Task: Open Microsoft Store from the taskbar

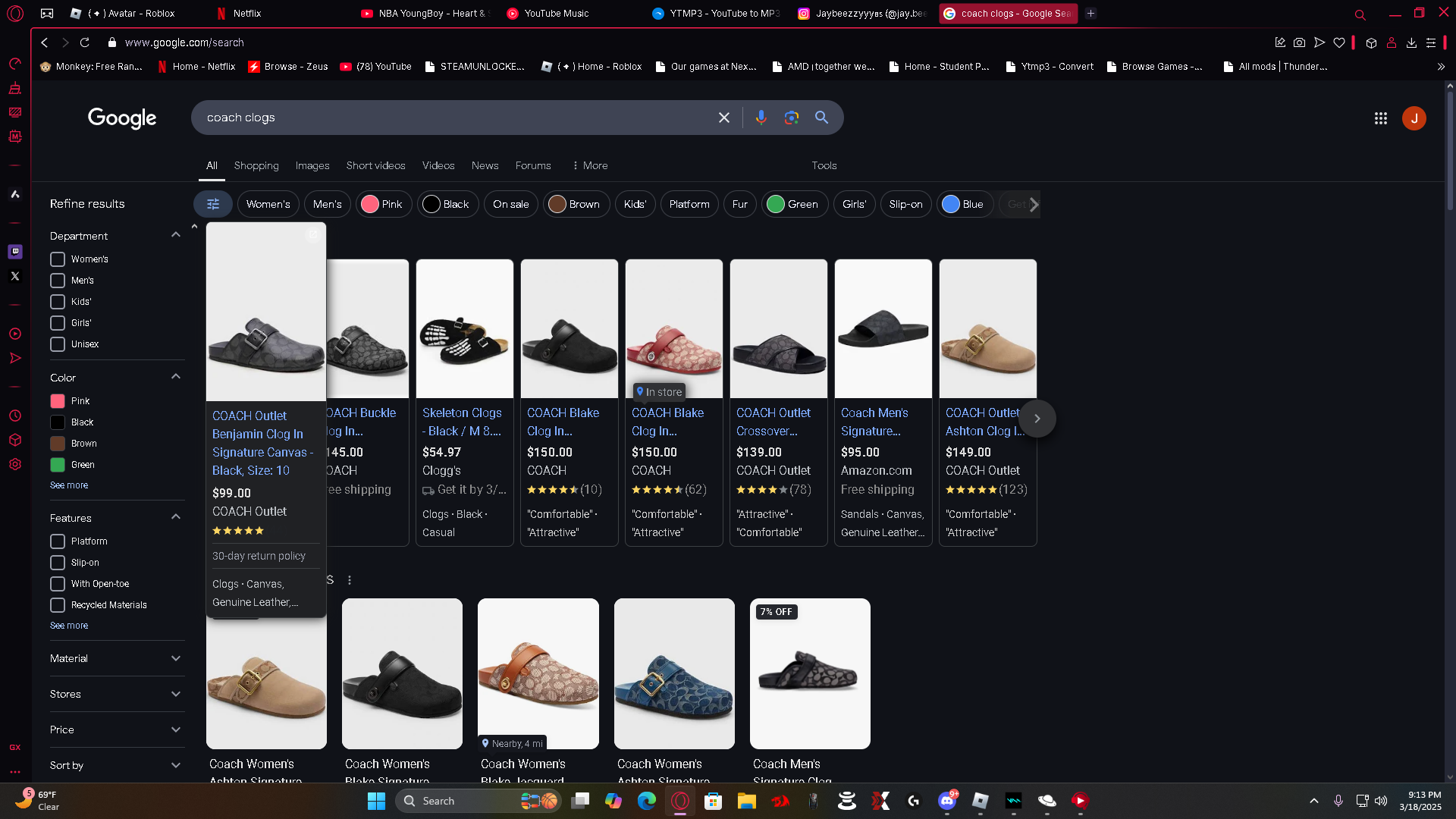Action: click(714, 801)
